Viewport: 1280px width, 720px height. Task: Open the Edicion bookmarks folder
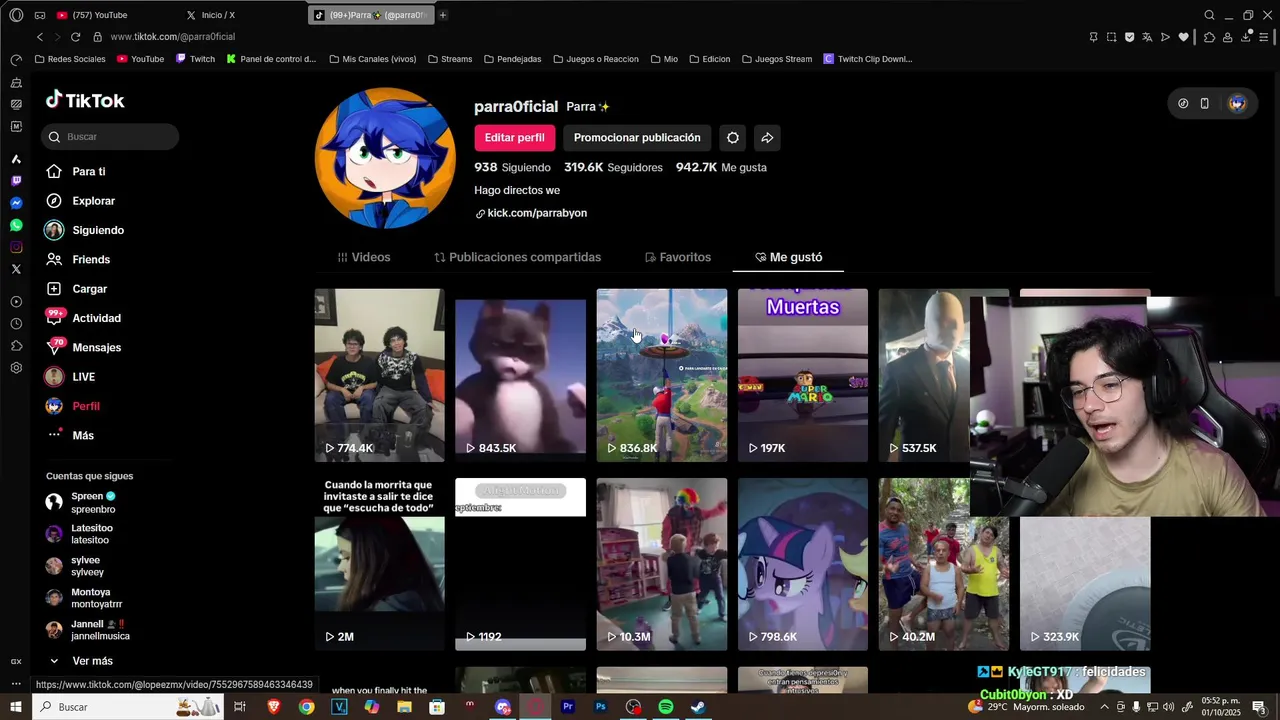[x=709, y=59]
